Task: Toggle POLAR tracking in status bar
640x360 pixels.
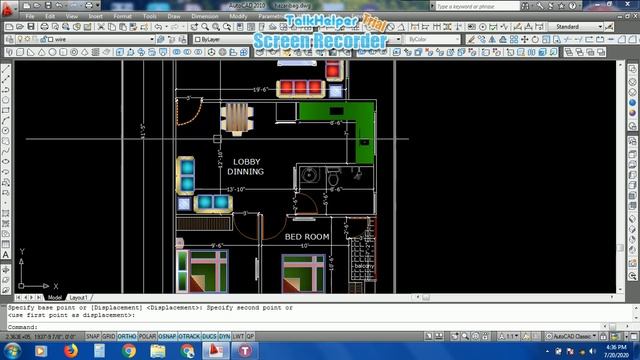Action: [x=147, y=336]
